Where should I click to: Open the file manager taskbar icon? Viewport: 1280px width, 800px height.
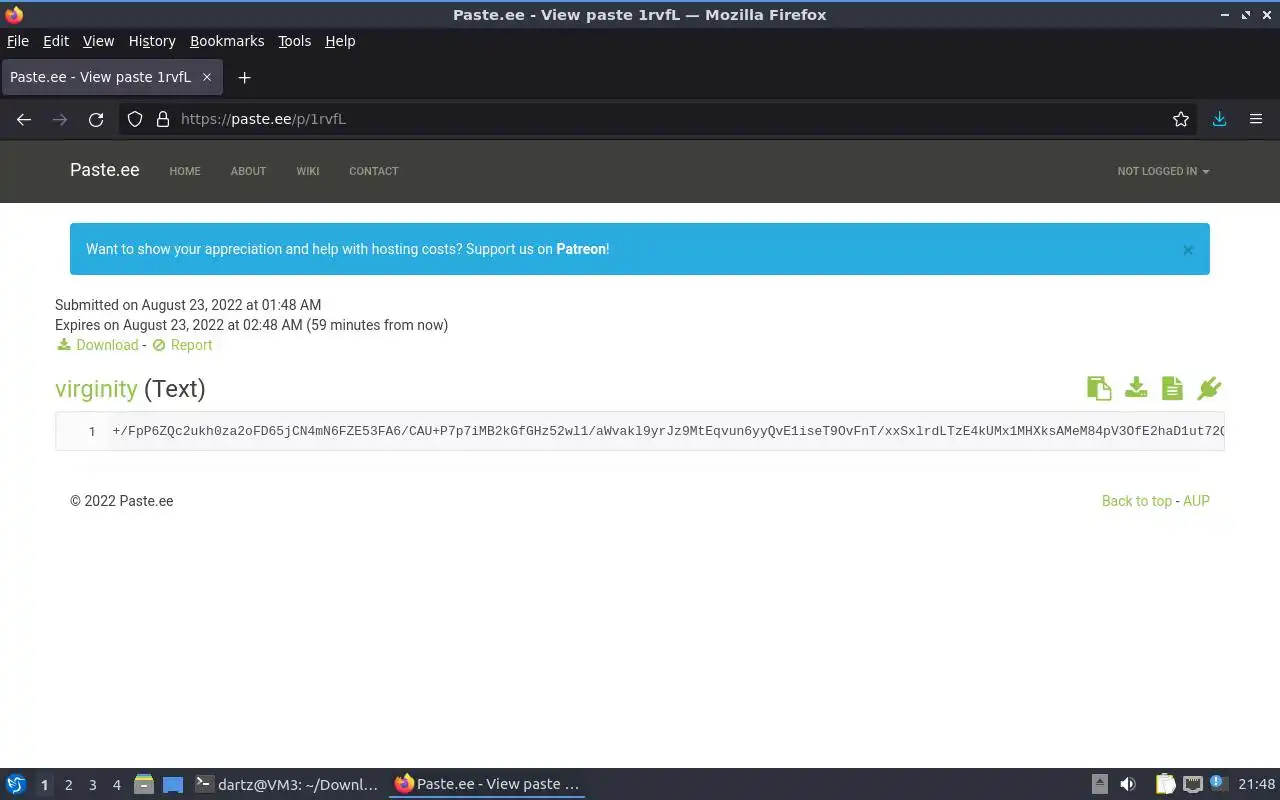click(x=144, y=785)
